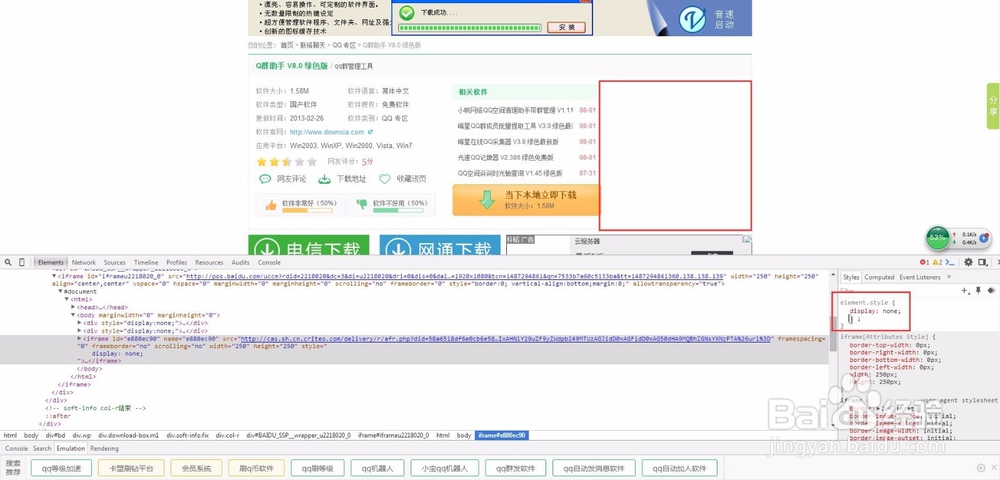Switch to the Sources tab
Image resolution: width=1000 pixels, height=480 pixels.
tap(115, 262)
